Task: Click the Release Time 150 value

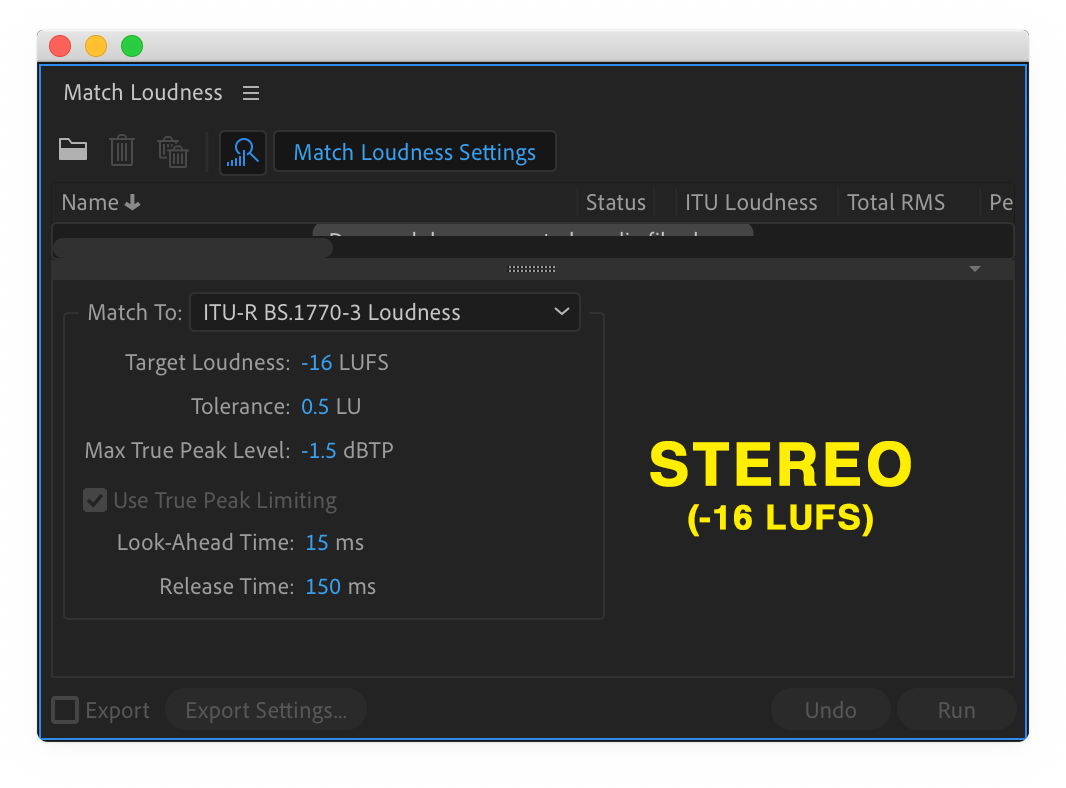Action: point(323,586)
